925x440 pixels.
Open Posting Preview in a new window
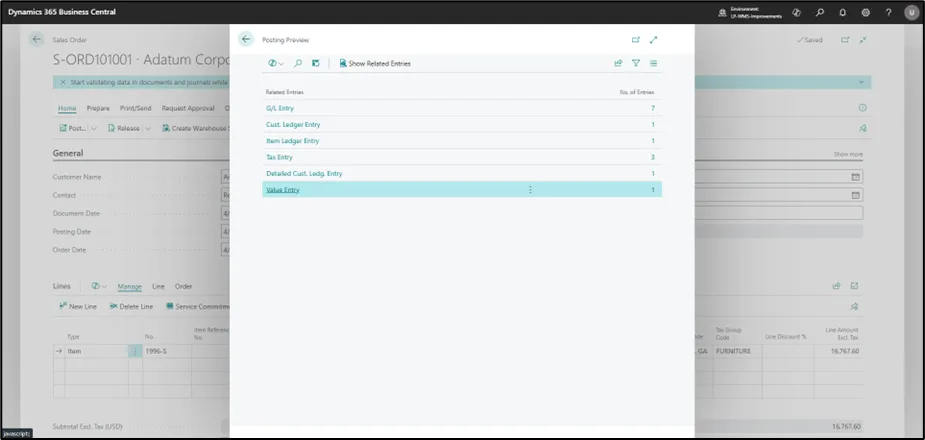coord(635,40)
